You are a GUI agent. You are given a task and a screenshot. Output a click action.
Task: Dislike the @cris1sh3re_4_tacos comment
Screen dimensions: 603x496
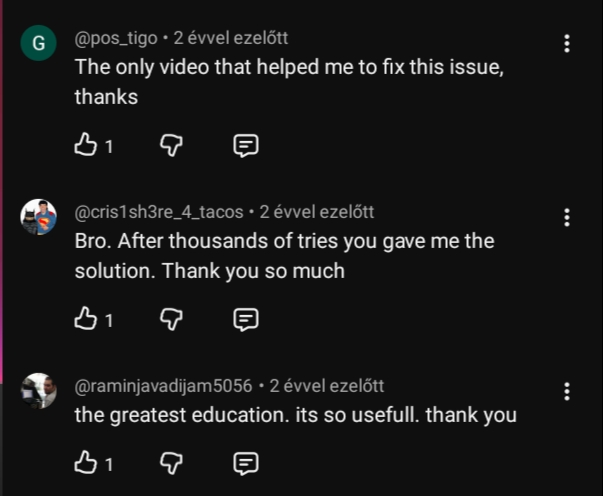coord(172,319)
